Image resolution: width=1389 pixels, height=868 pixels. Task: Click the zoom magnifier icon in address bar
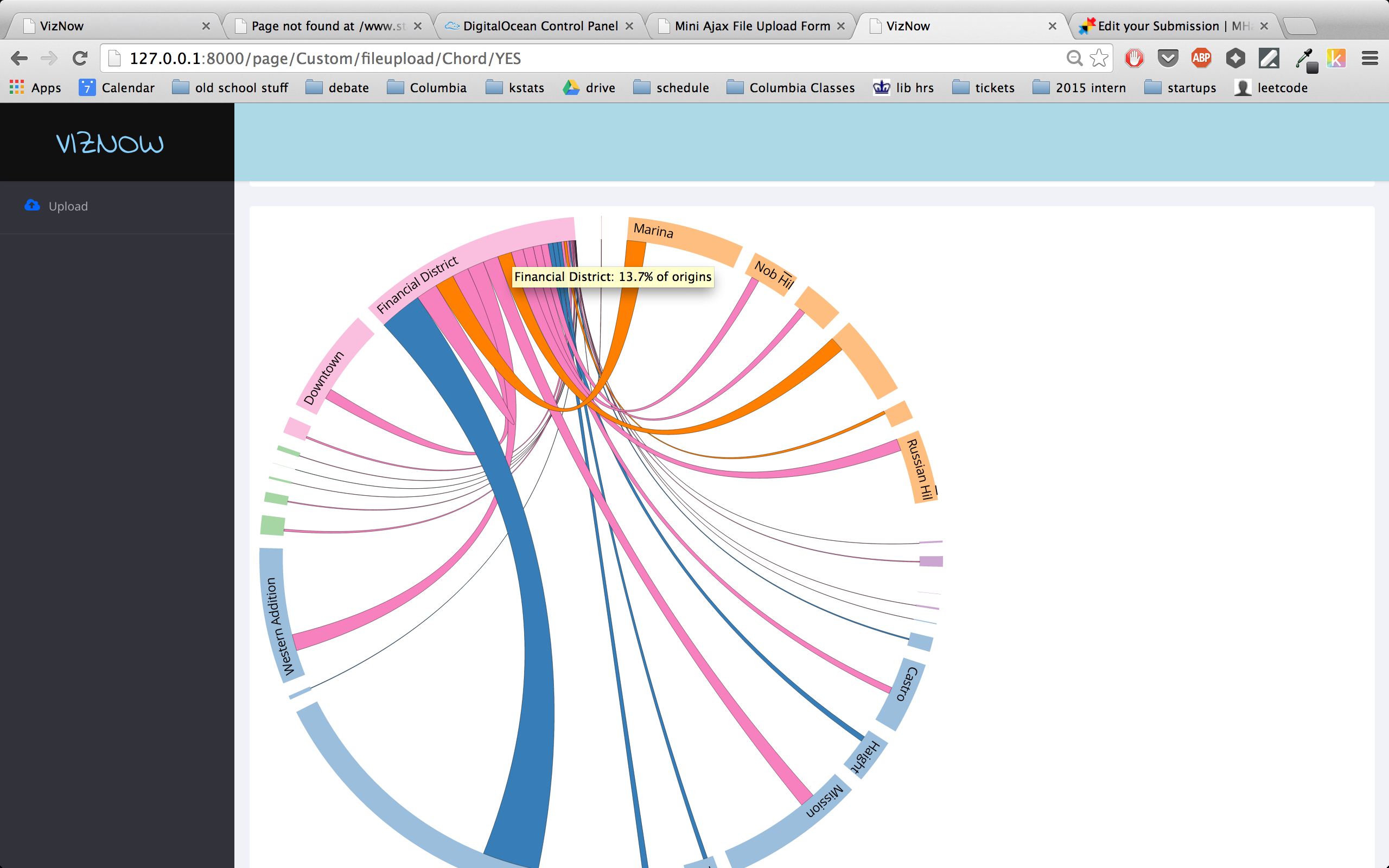click(1074, 58)
